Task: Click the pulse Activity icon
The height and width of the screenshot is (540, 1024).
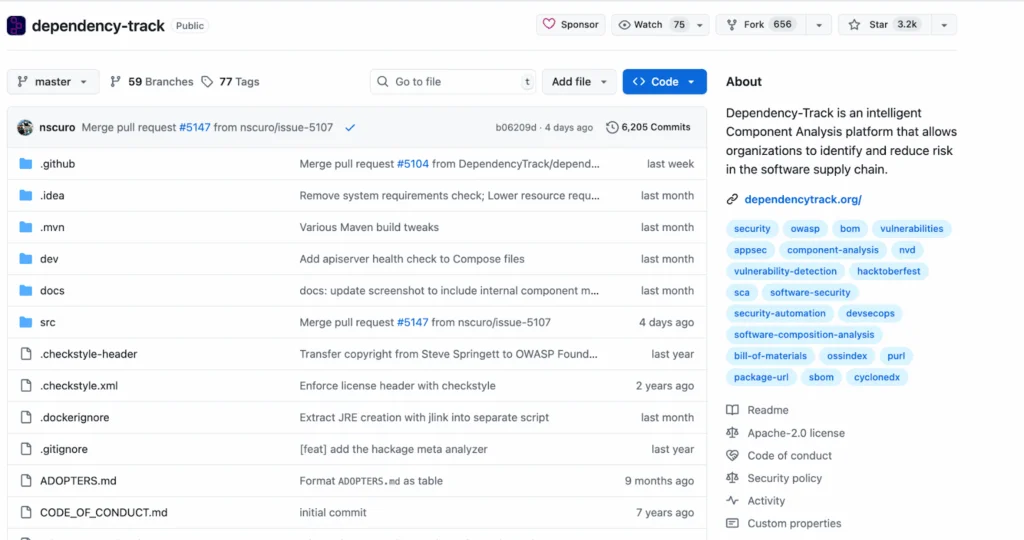Action: (x=732, y=501)
